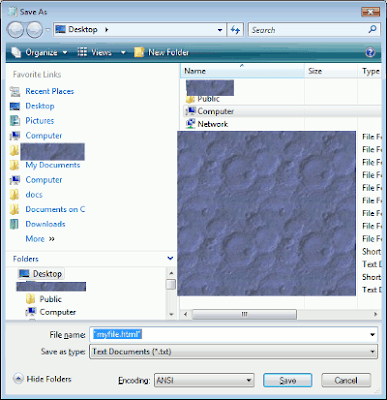Click the Cancel button
This screenshot has height=400, width=387.
click(346, 380)
